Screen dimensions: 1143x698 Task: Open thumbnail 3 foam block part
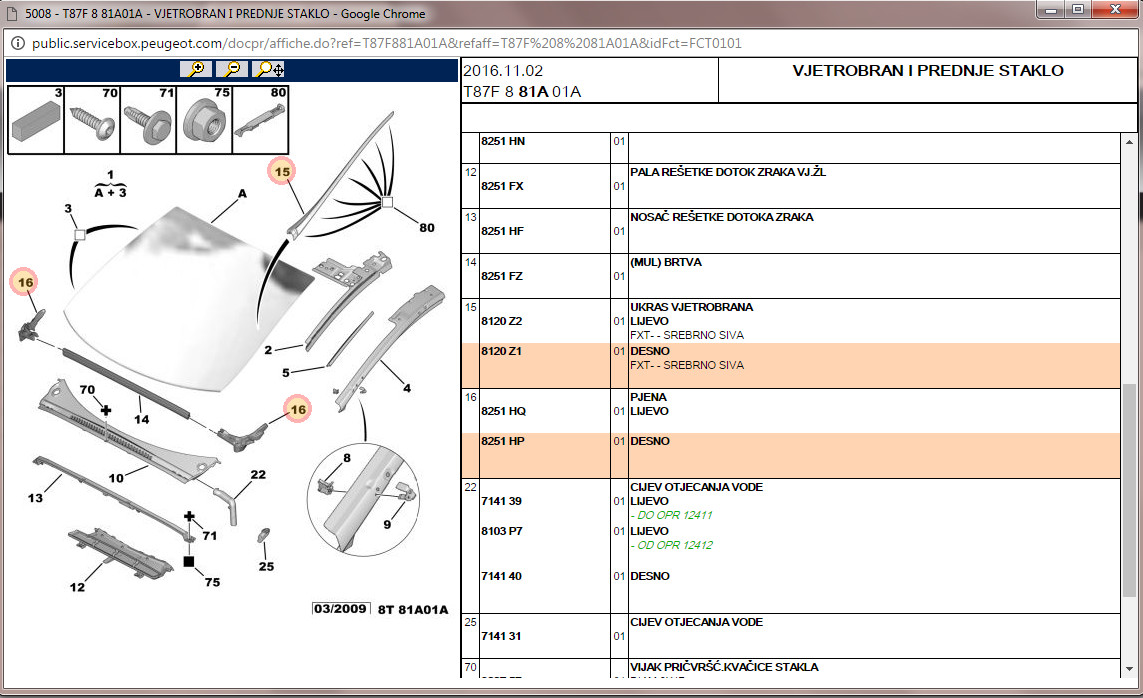(36, 119)
